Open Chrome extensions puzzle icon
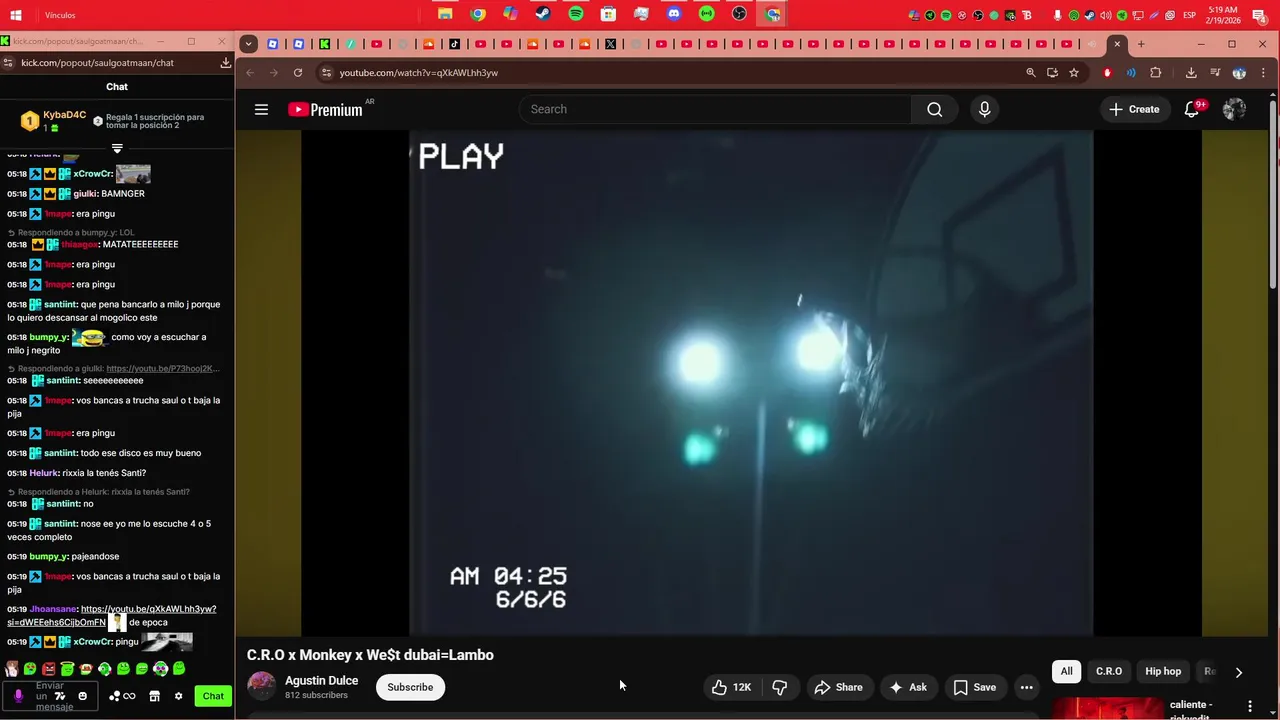Viewport: 1280px width, 720px height. tap(1156, 72)
